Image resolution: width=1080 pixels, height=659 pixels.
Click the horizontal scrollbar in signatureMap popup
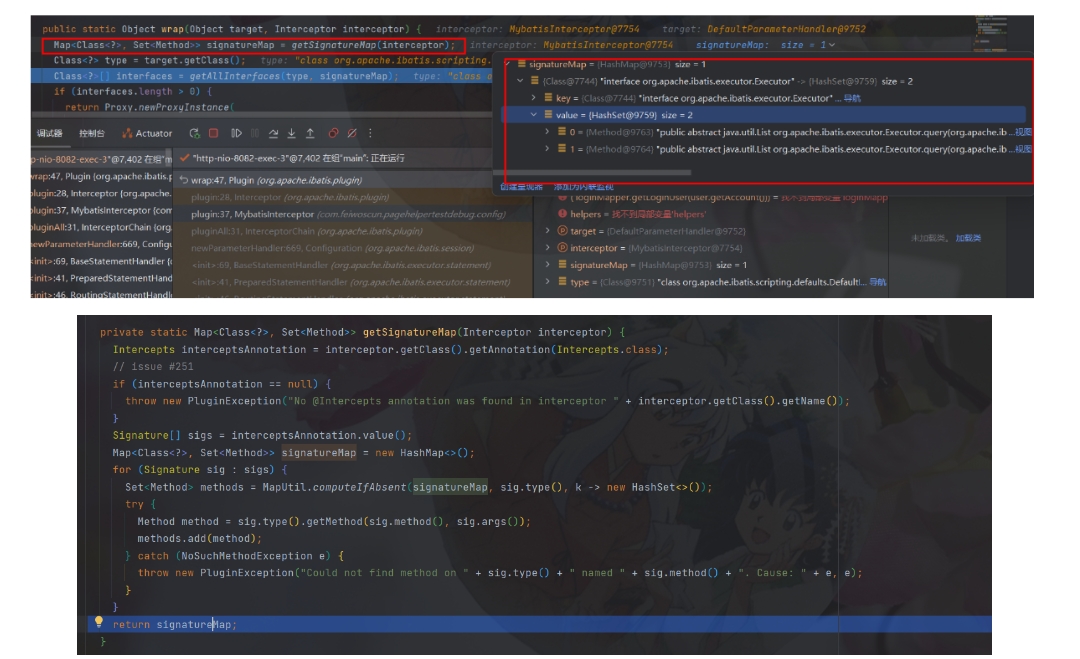point(600,173)
